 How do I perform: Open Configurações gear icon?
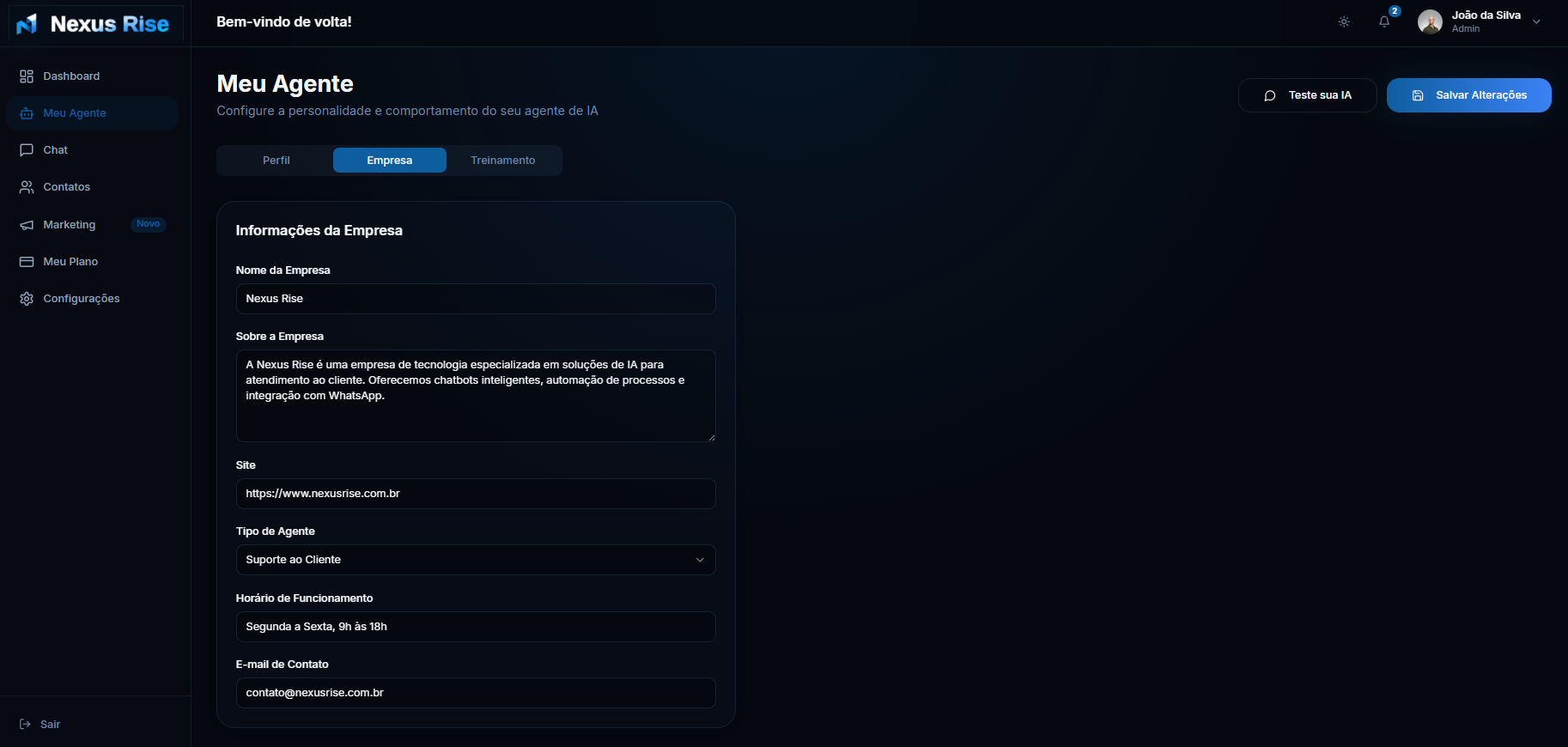[27, 299]
